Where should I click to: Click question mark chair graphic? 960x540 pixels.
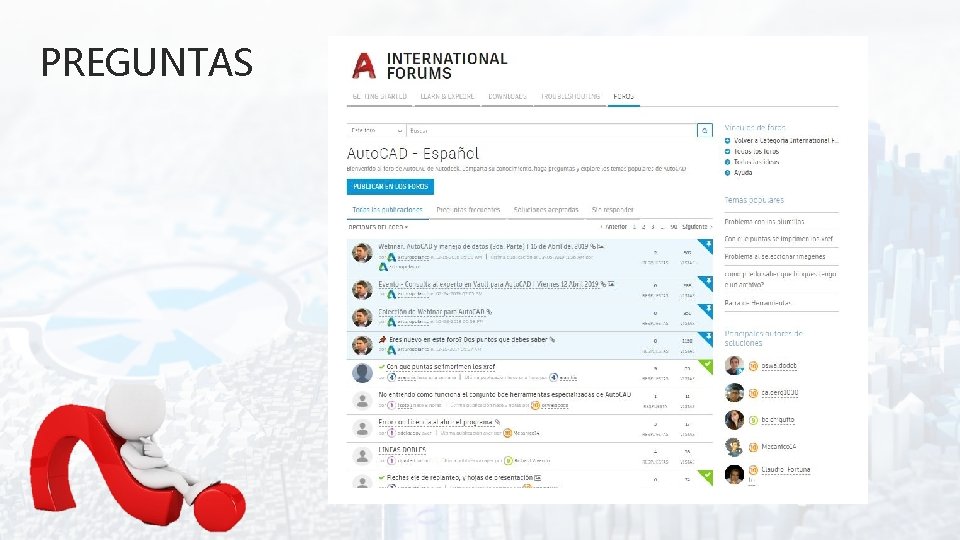tap(139, 454)
